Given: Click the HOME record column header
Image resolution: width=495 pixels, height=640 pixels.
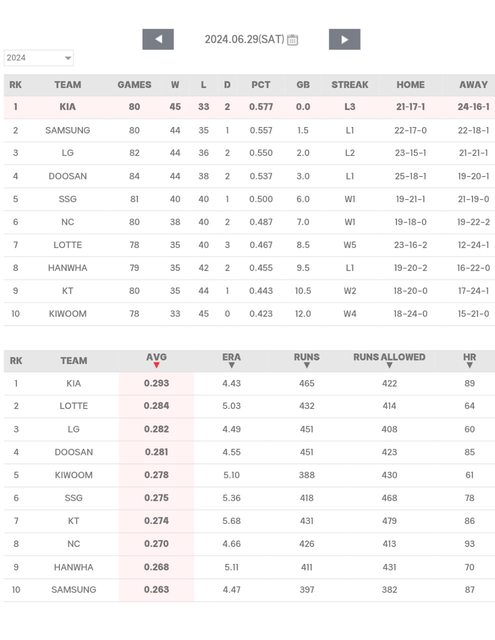Looking at the screenshot, I should tap(411, 84).
